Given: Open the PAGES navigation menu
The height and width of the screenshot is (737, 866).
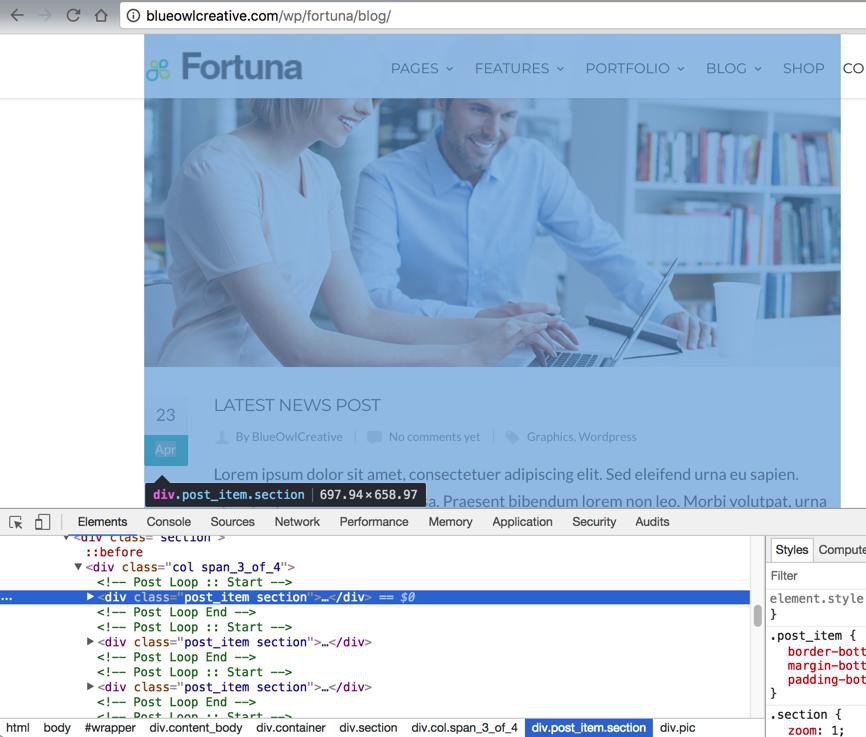Looking at the screenshot, I should pos(422,69).
